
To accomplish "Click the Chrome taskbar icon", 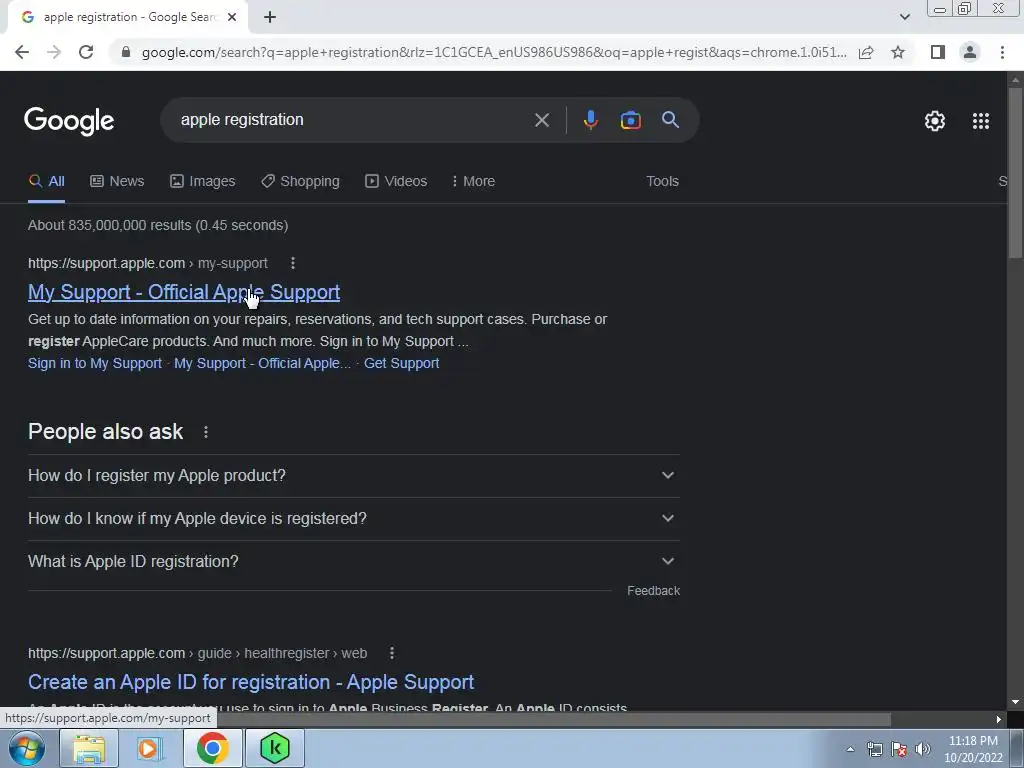I will pos(212,748).
